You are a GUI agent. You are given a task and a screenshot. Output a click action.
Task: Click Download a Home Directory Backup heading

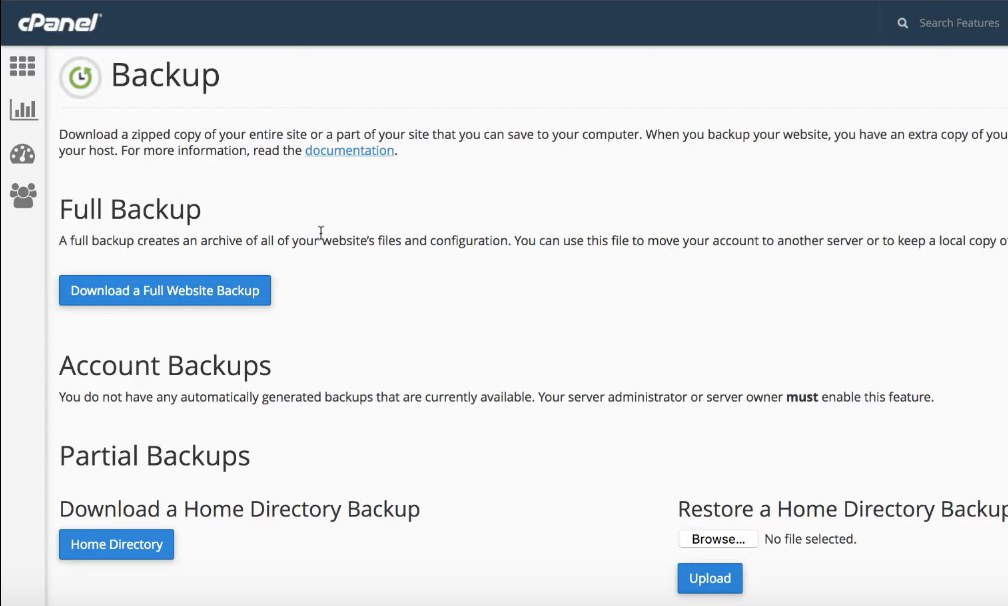coord(239,509)
